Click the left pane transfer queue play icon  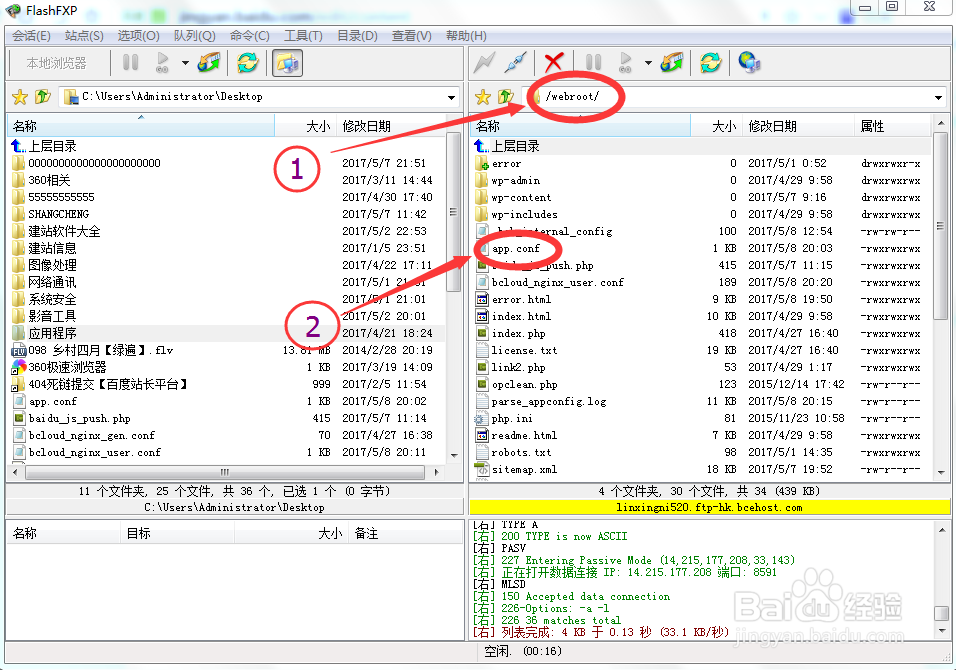162,62
